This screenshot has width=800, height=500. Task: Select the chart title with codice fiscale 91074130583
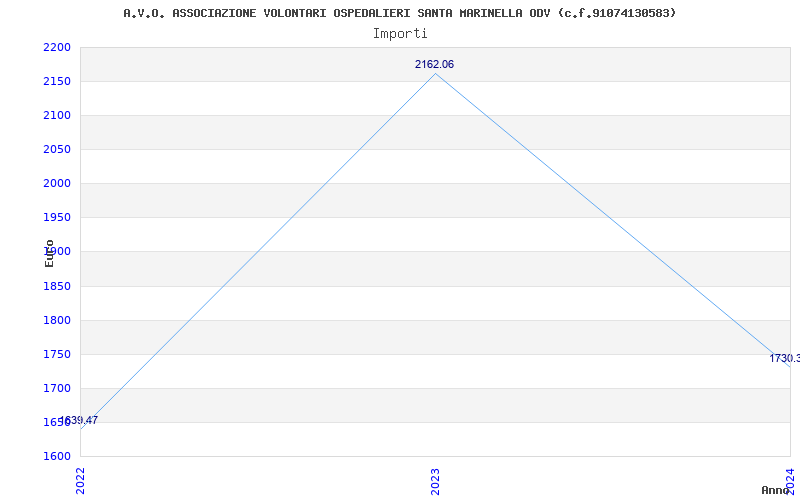(399, 13)
